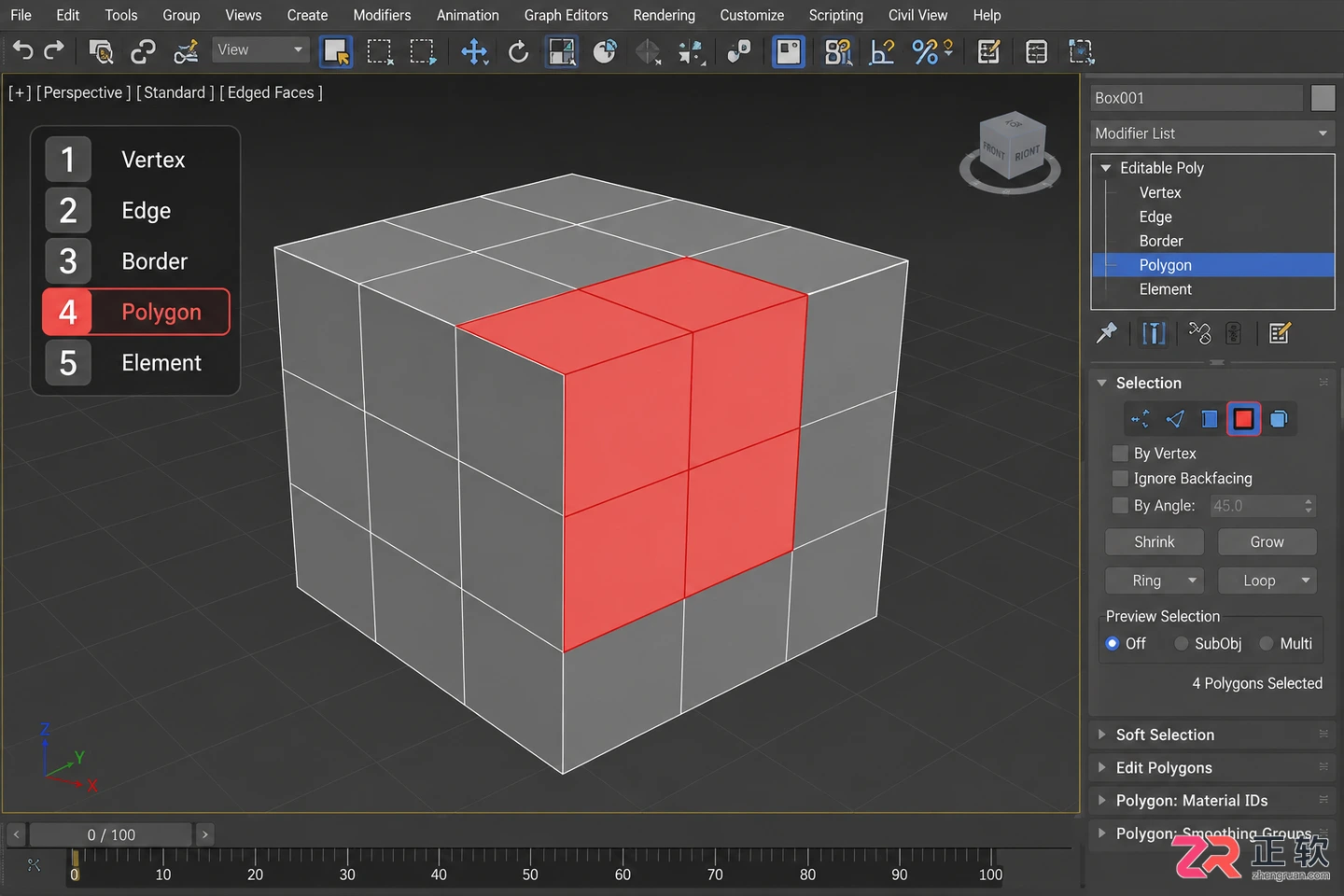The height and width of the screenshot is (896, 1344).
Task: Click the Ring button
Action: [x=1155, y=581]
